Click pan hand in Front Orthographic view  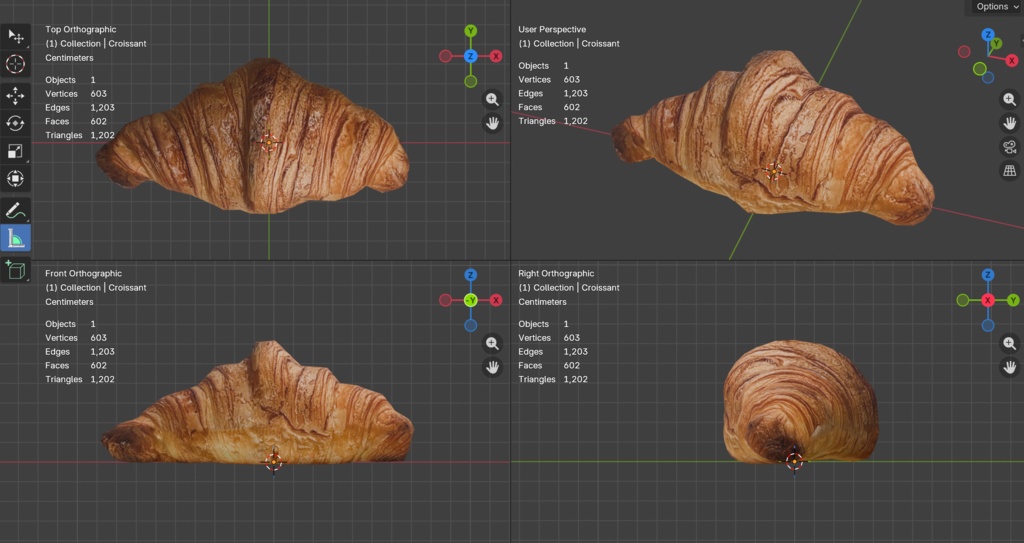click(492, 367)
